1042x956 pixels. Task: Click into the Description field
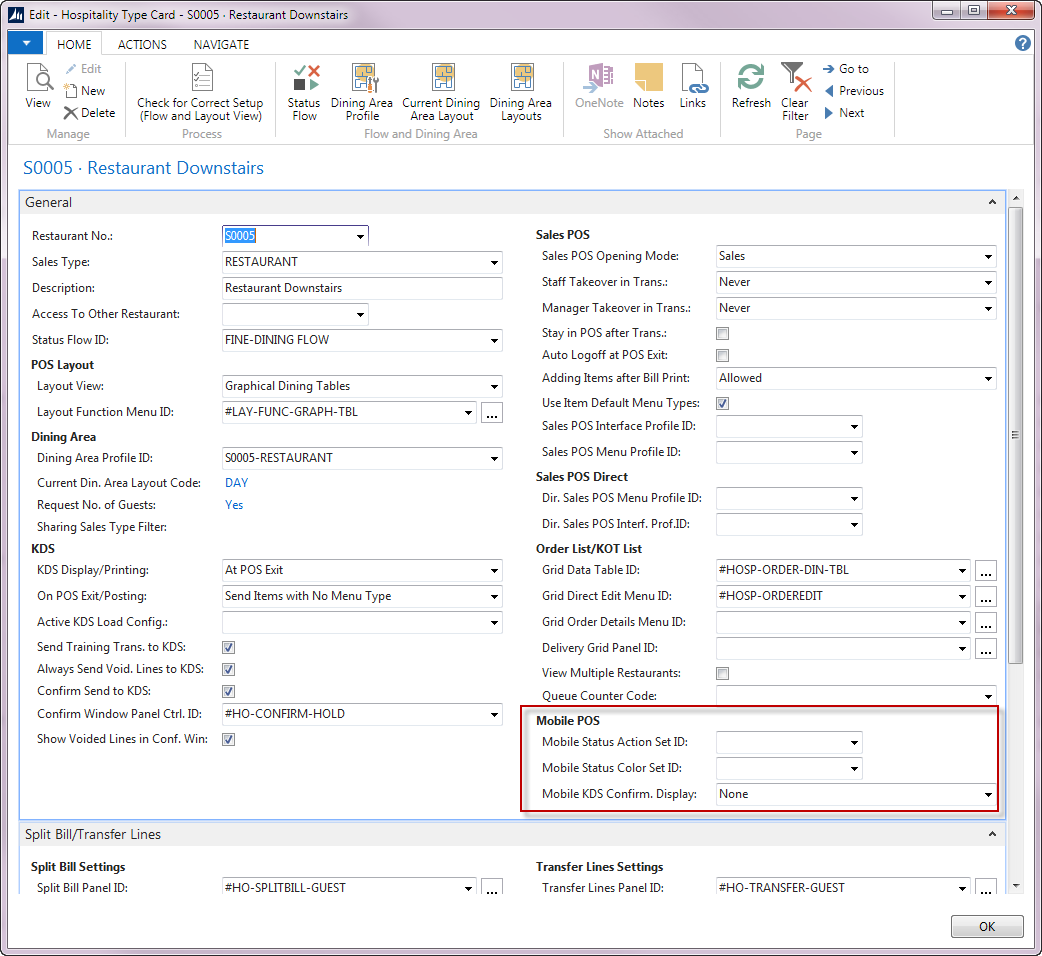coord(362,288)
